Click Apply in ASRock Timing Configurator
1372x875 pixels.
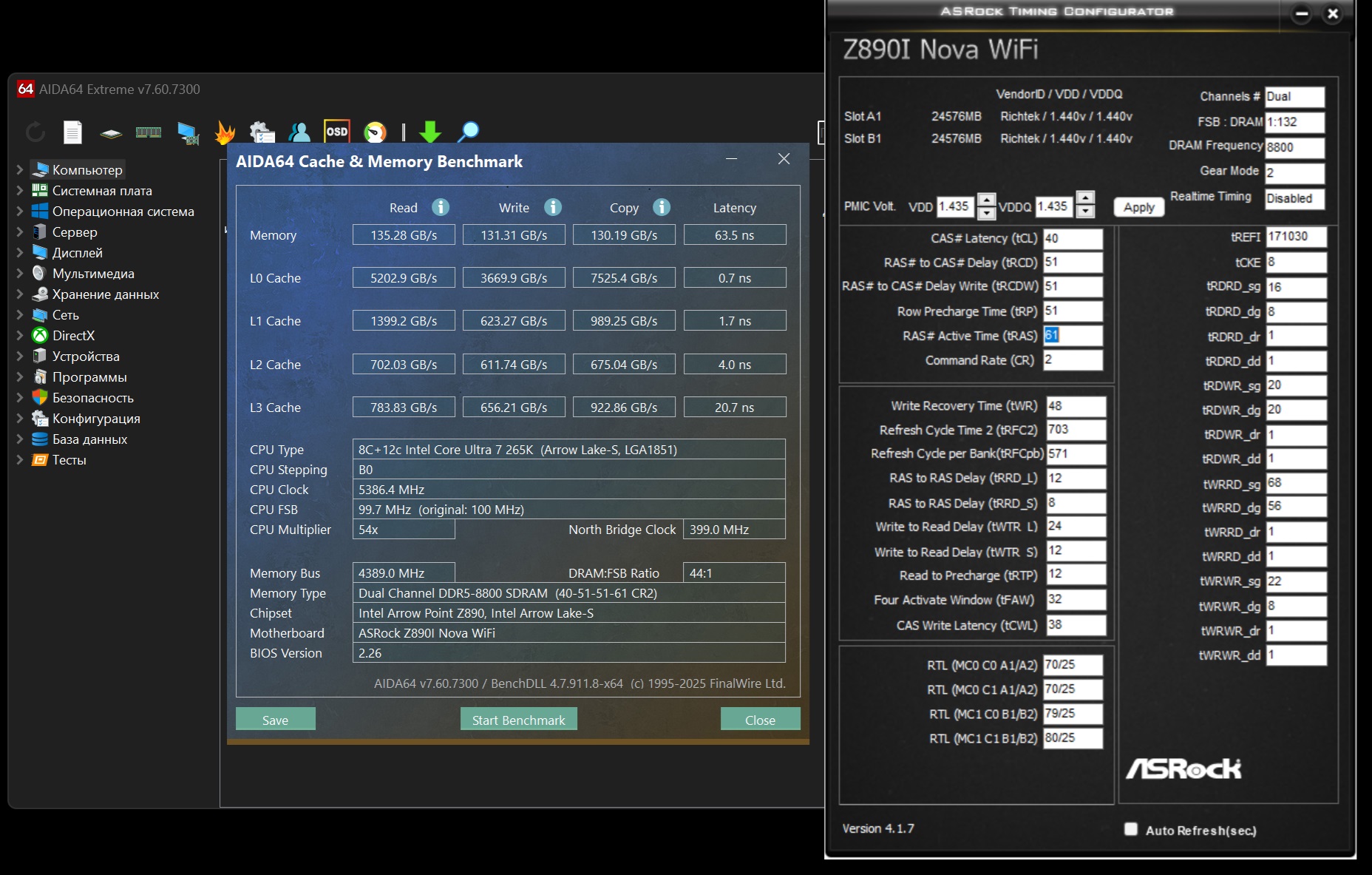[x=1139, y=207]
